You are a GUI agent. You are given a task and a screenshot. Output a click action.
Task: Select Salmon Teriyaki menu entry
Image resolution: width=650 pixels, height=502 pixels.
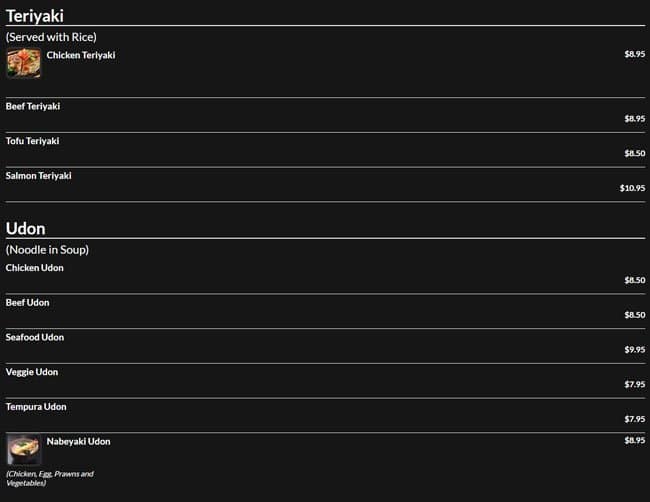39,176
